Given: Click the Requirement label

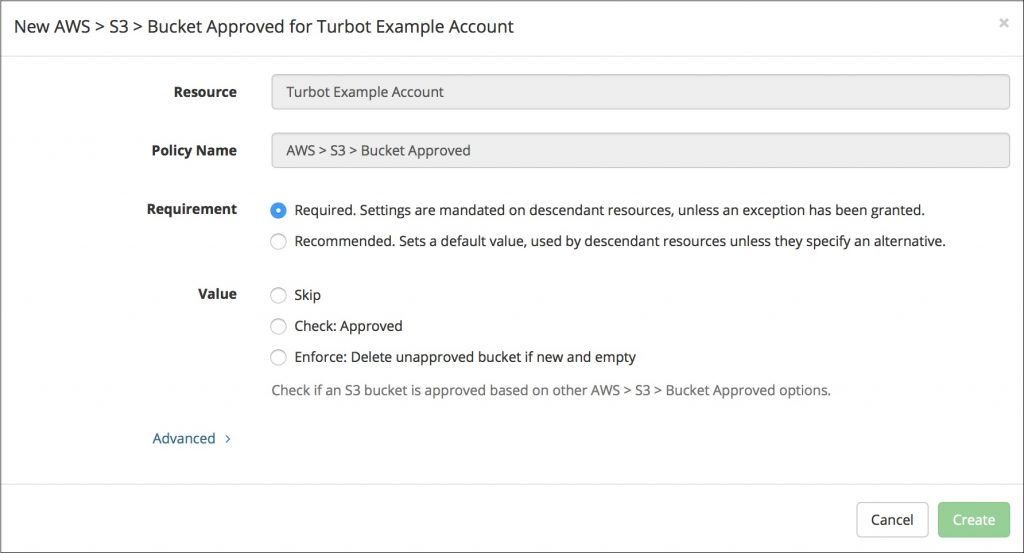Looking at the screenshot, I should 191,209.
